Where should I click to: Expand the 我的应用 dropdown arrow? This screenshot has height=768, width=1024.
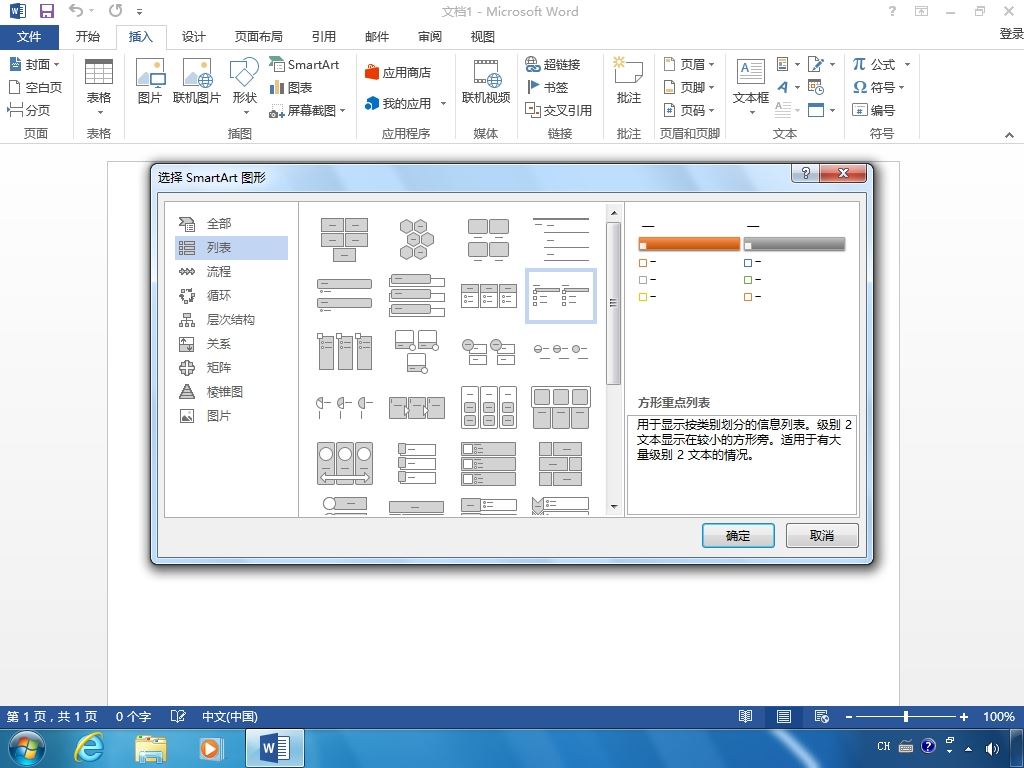(x=443, y=103)
